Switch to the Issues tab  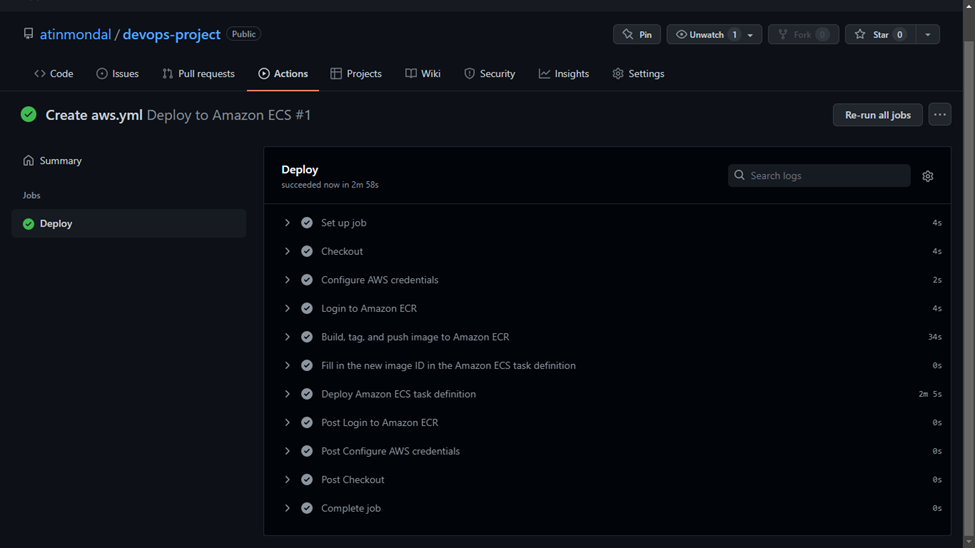[118, 73]
